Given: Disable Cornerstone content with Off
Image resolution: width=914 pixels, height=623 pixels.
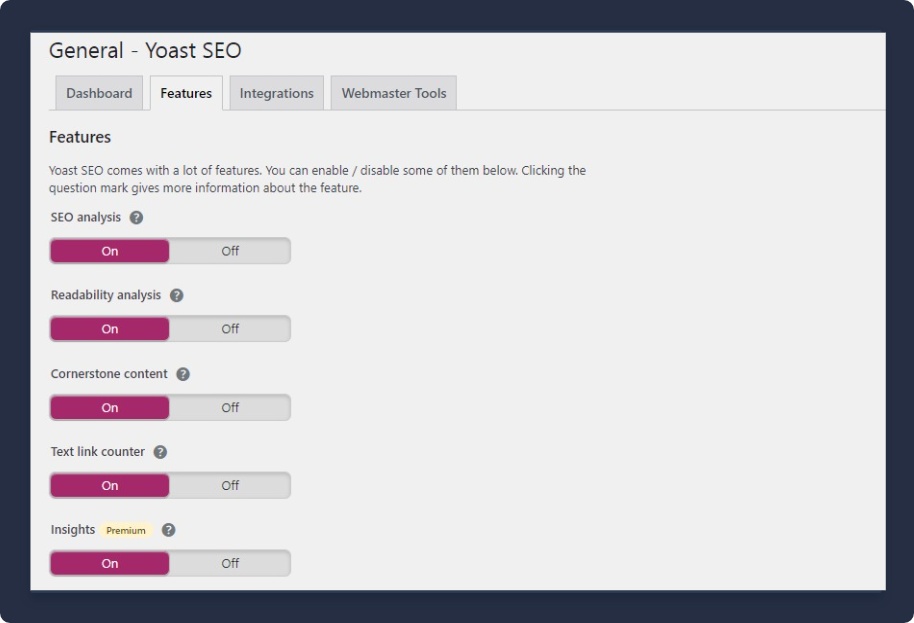Looking at the screenshot, I should [x=230, y=407].
